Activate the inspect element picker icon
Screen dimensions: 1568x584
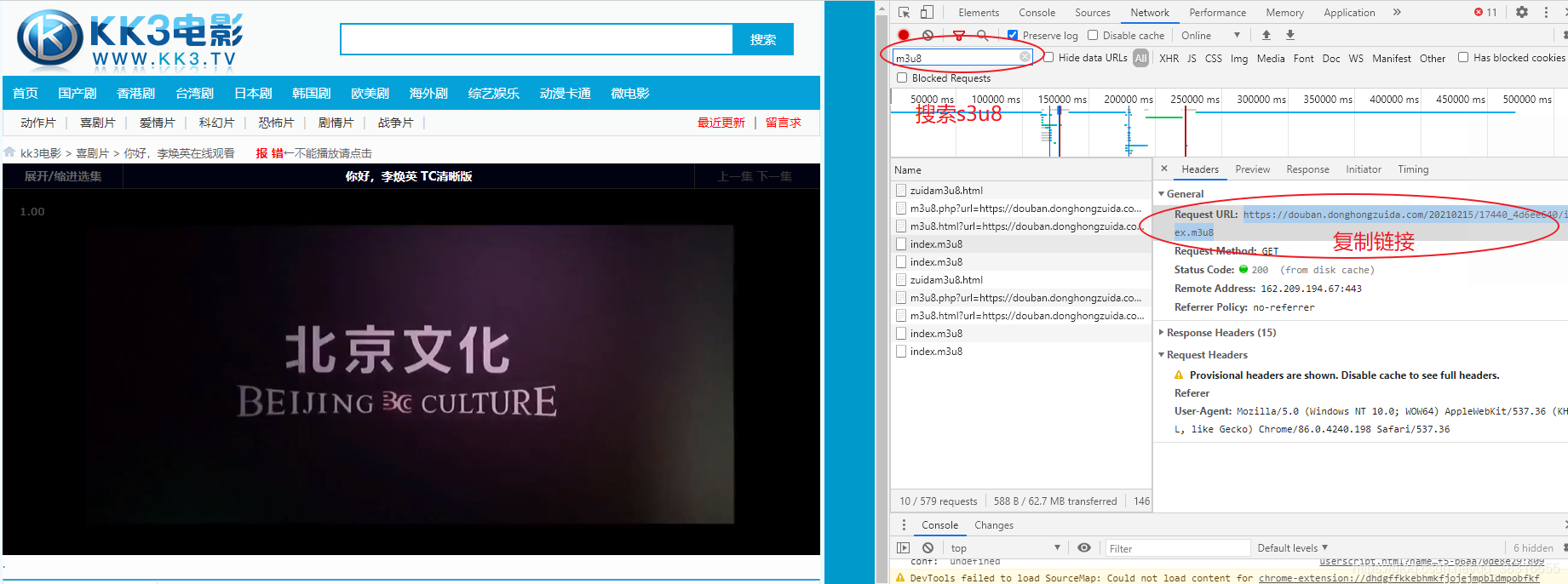[x=905, y=12]
